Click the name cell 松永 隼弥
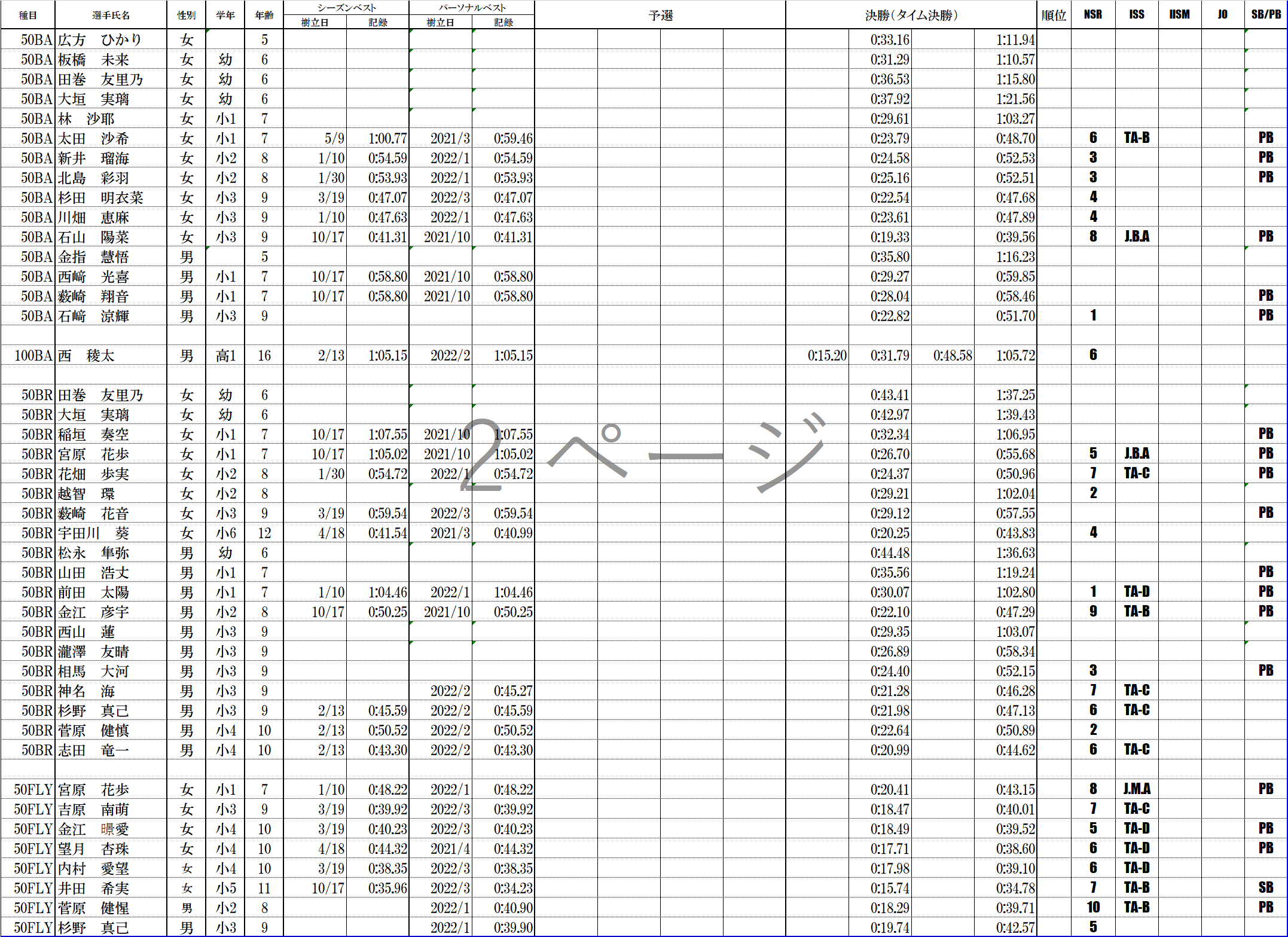 [111, 553]
